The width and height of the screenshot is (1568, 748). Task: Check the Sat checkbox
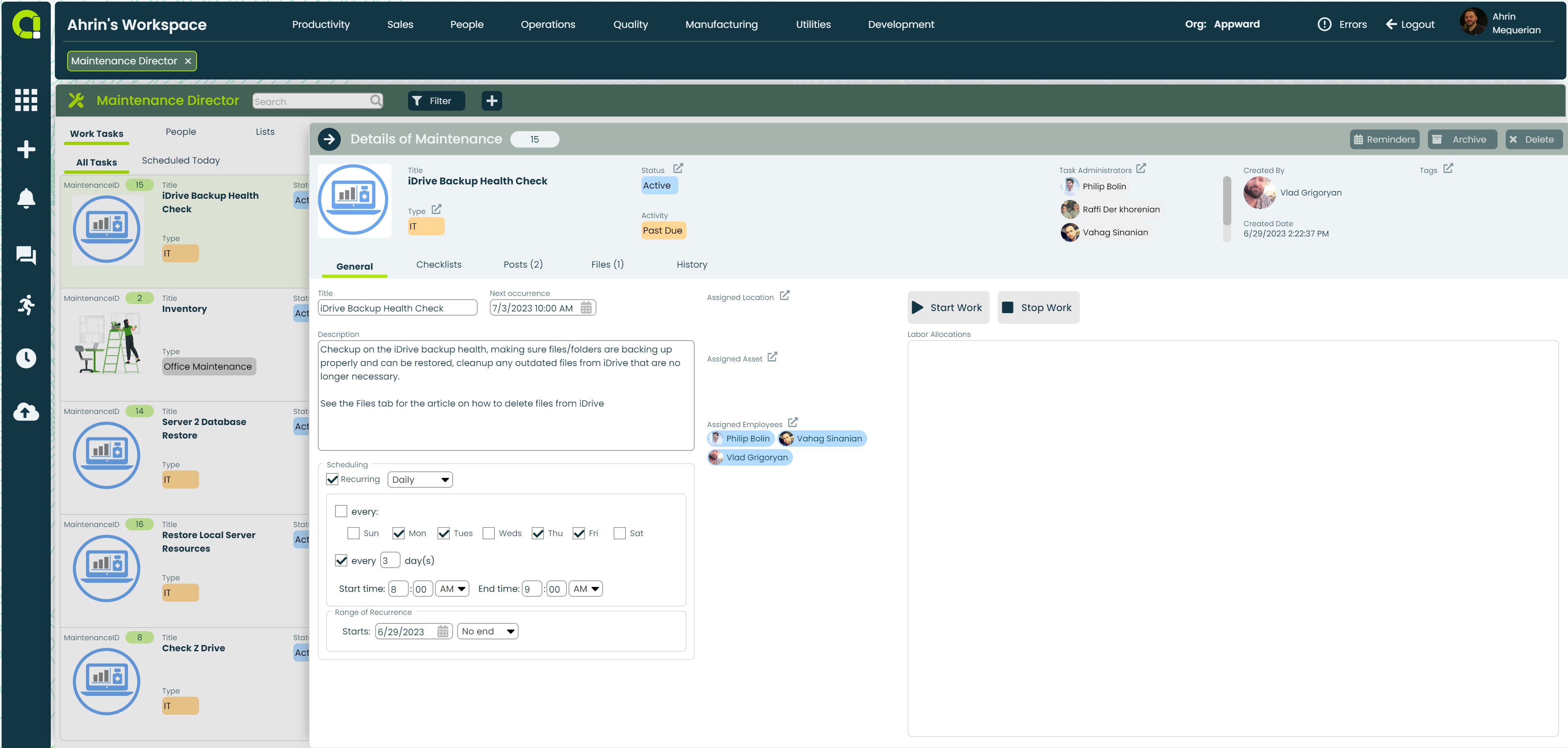620,533
